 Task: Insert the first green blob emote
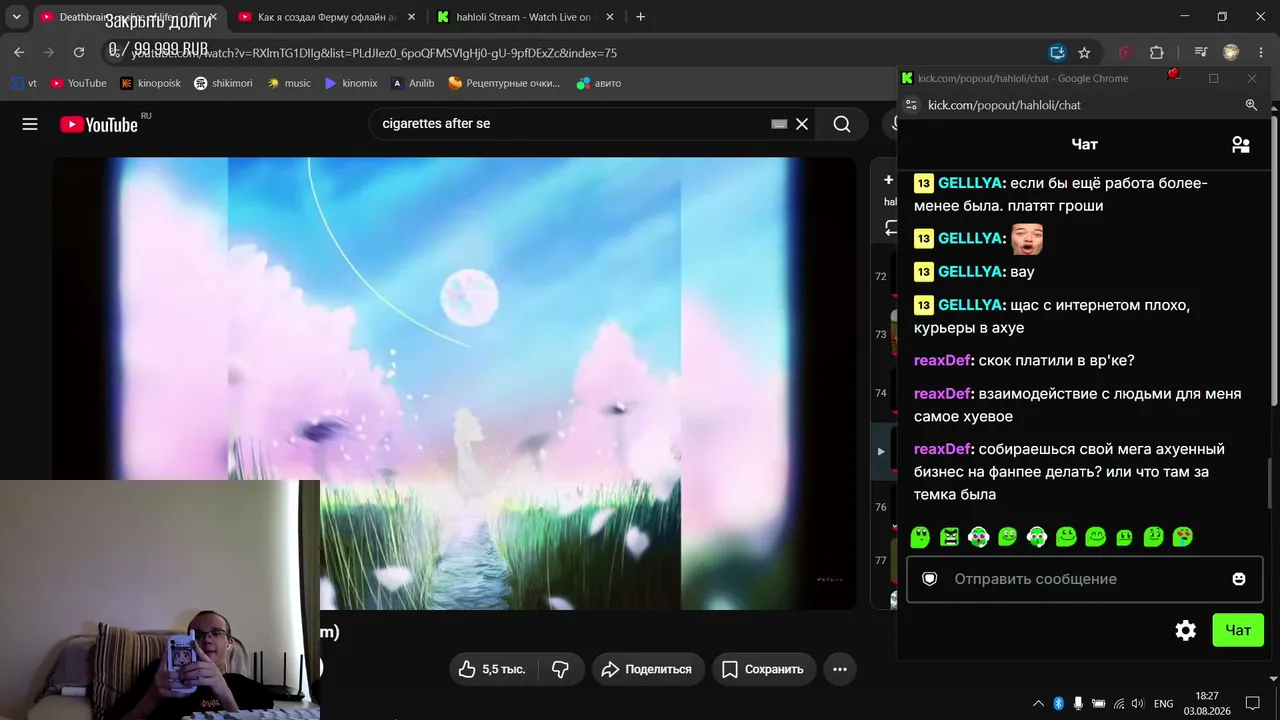tap(920, 537)
